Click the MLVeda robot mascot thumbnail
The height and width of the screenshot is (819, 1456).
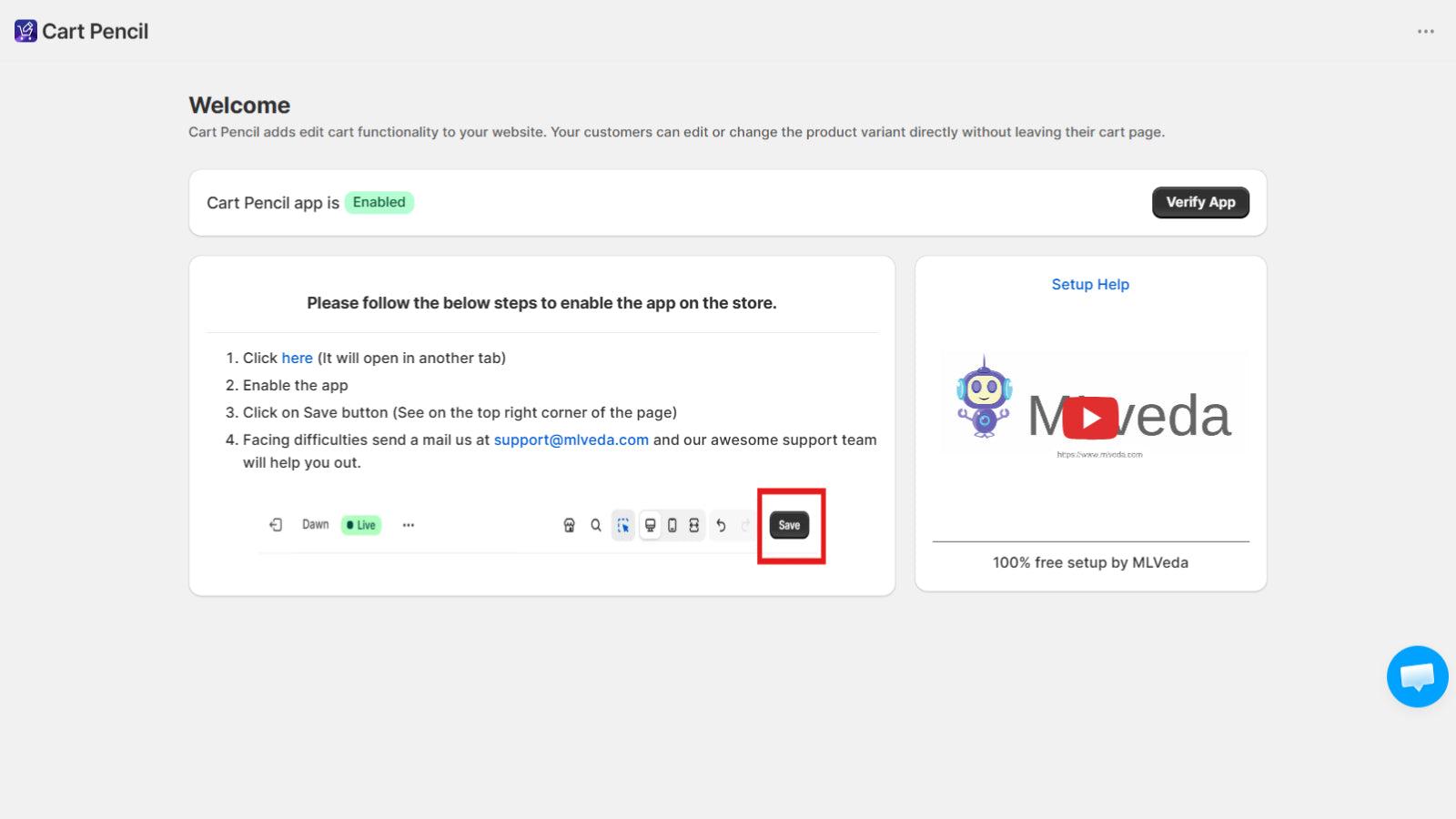pyautogui.click(x=983, y=398)
